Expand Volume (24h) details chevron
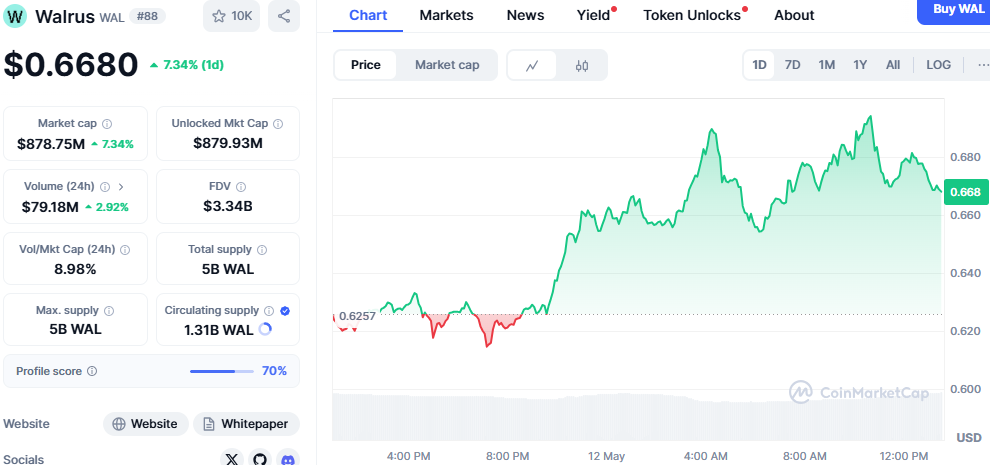Screen dimensions: 990x465 (121, 187)
